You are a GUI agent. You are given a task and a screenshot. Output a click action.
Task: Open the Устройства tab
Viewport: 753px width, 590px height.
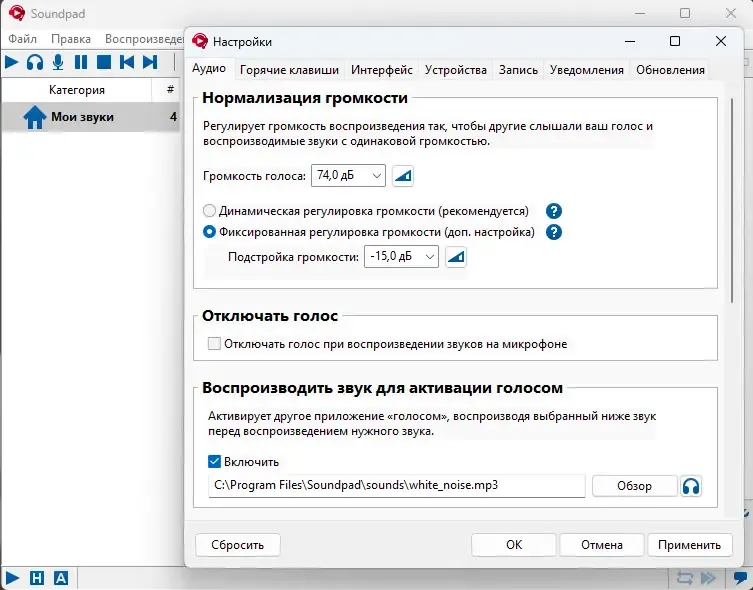click(455, 70)
